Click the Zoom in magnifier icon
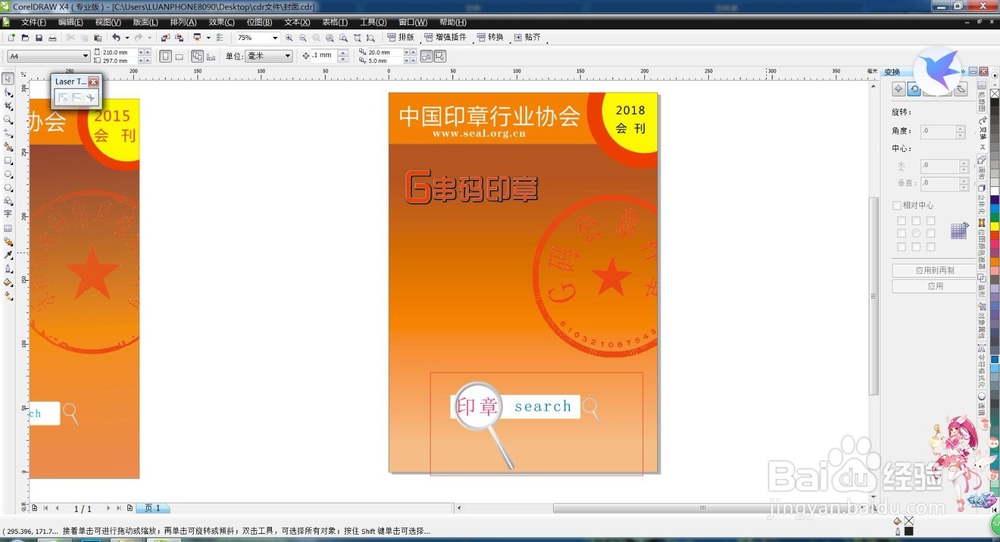Screen dimensions: 1000x542 [289, 38]
